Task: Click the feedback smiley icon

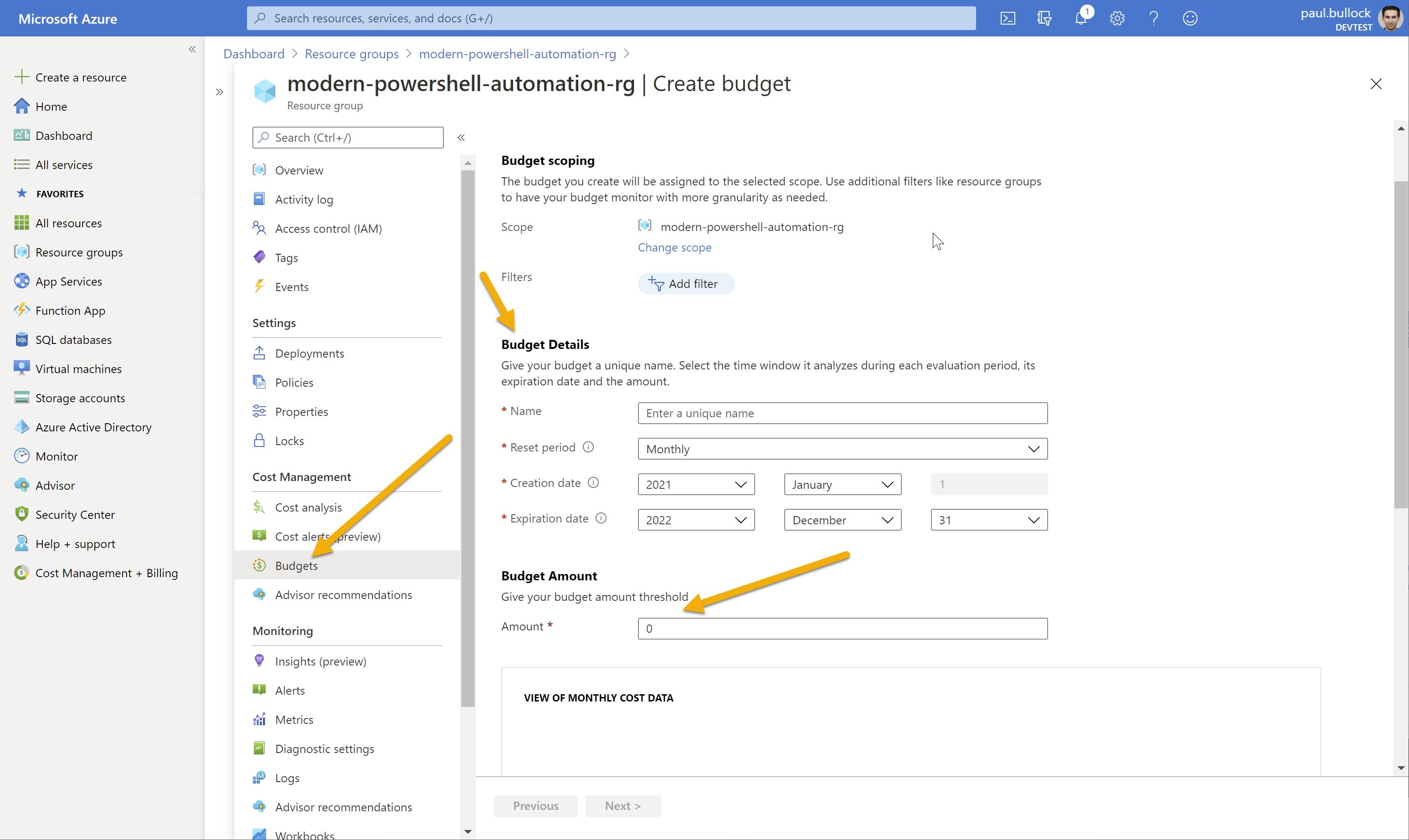Action: pos(1190,18)
